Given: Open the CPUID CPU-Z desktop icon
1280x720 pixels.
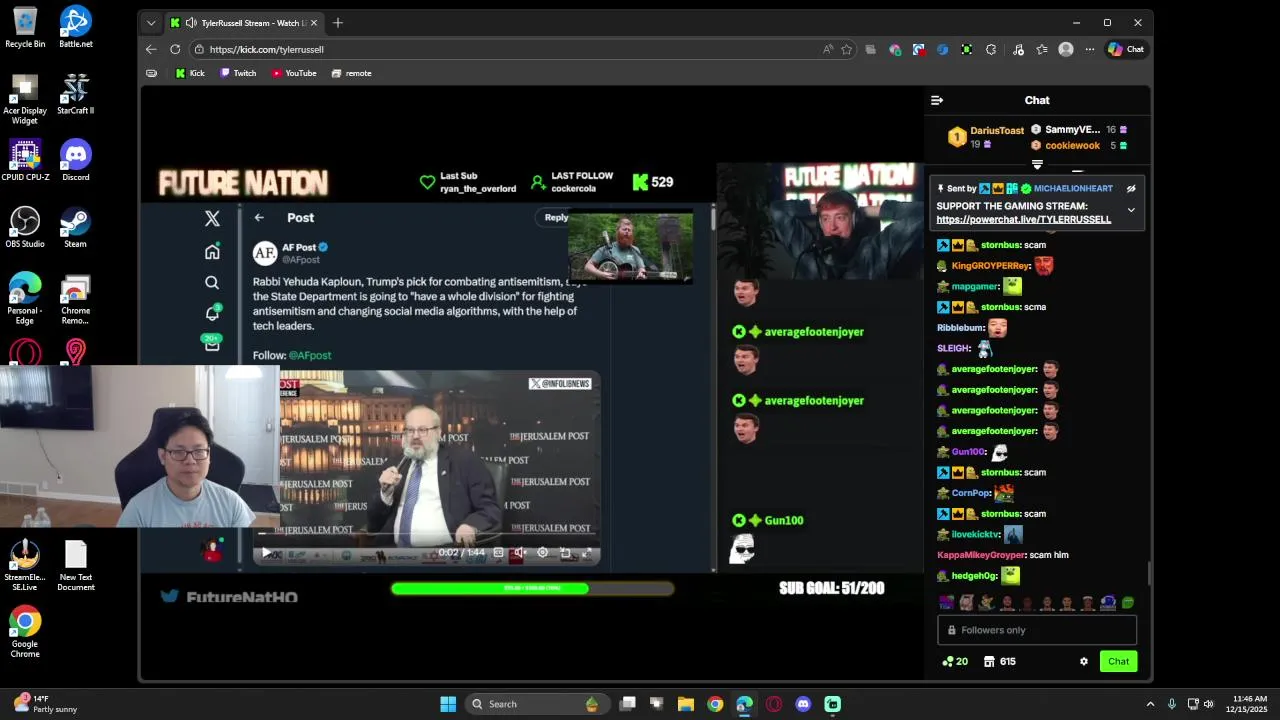Looking at the screenshot, I should point(25,160).
